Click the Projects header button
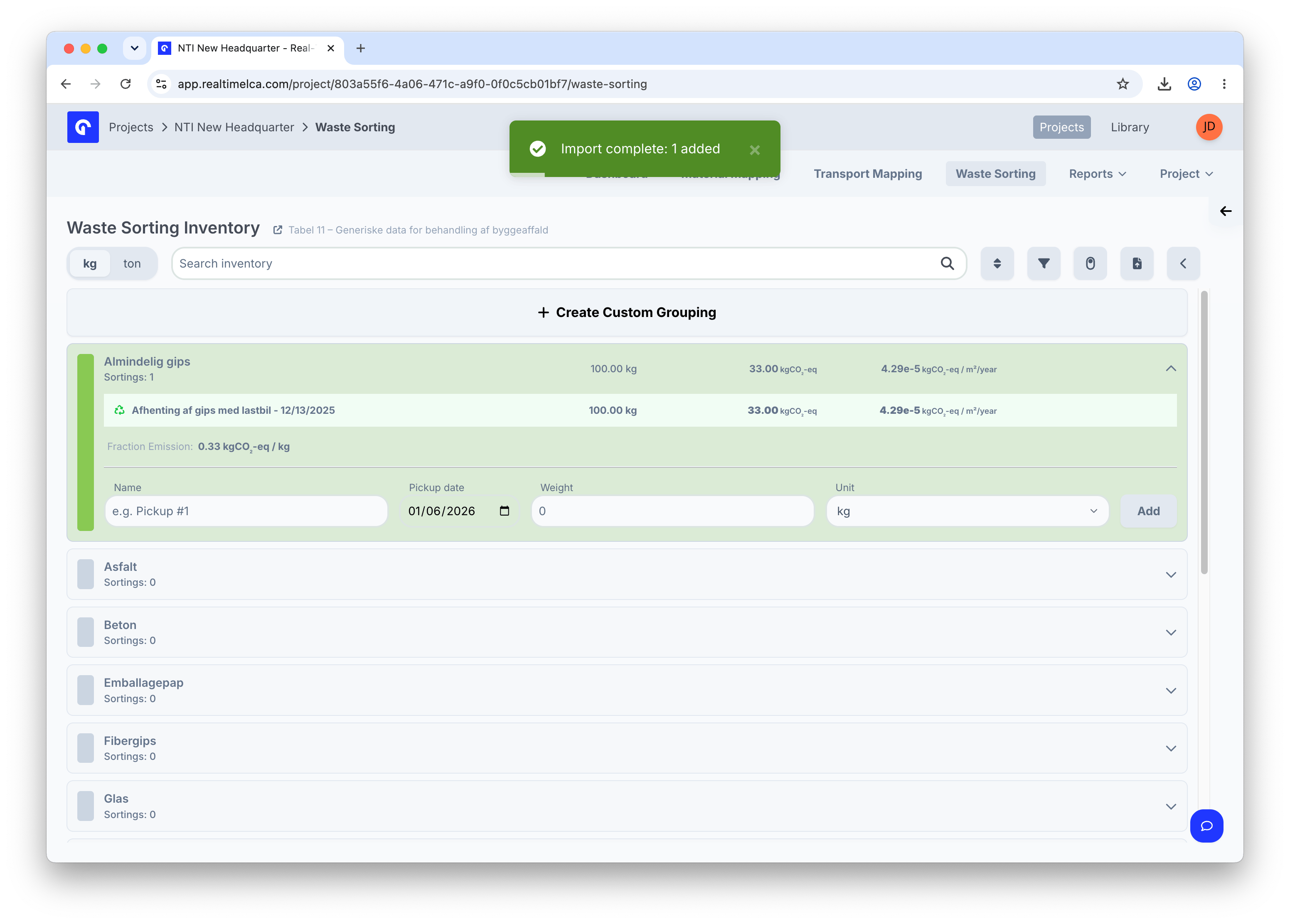 click(x=1061, y=127)
